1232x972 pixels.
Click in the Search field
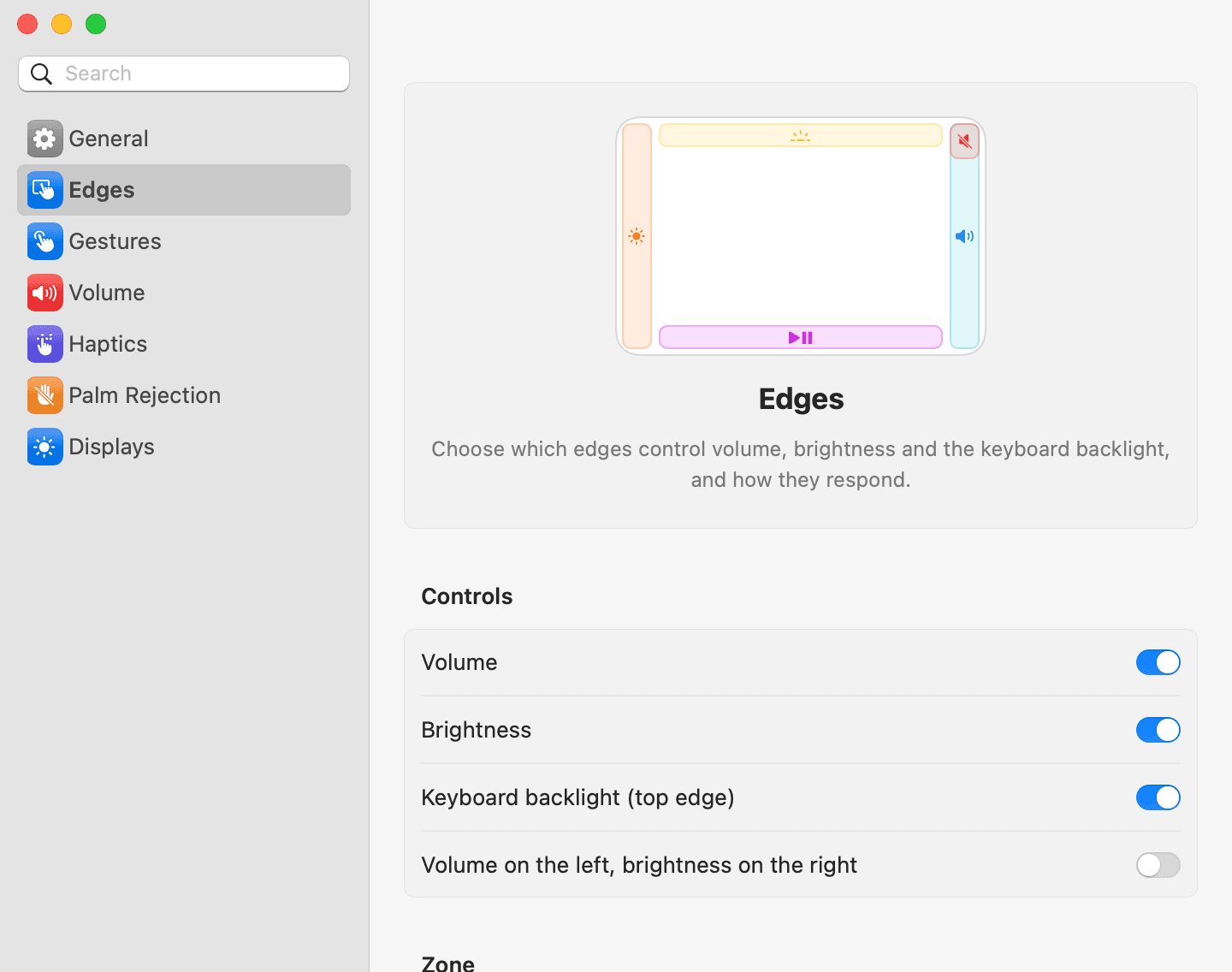click(x=184, y=74)
